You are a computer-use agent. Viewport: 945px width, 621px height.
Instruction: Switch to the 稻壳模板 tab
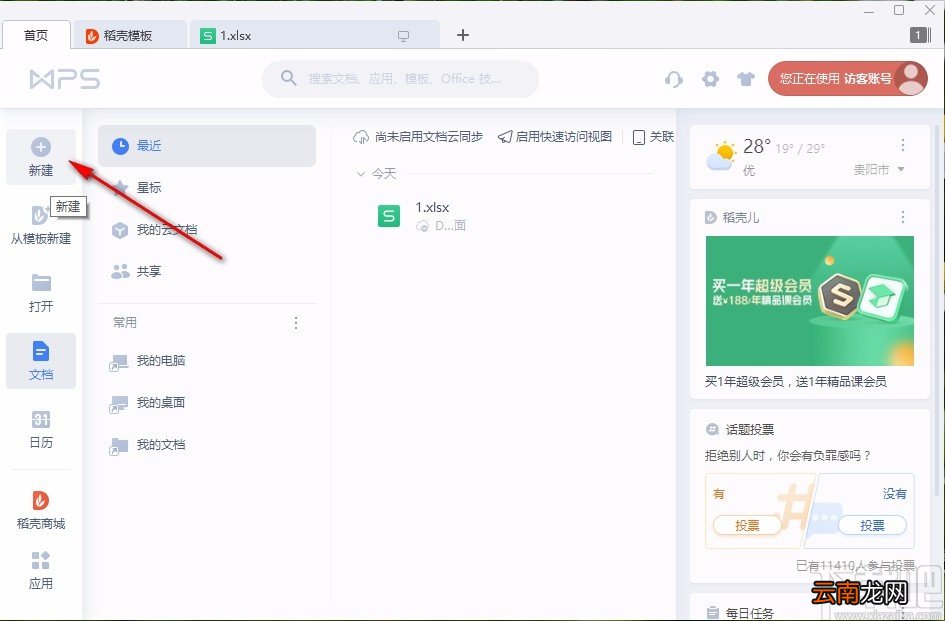128,36
